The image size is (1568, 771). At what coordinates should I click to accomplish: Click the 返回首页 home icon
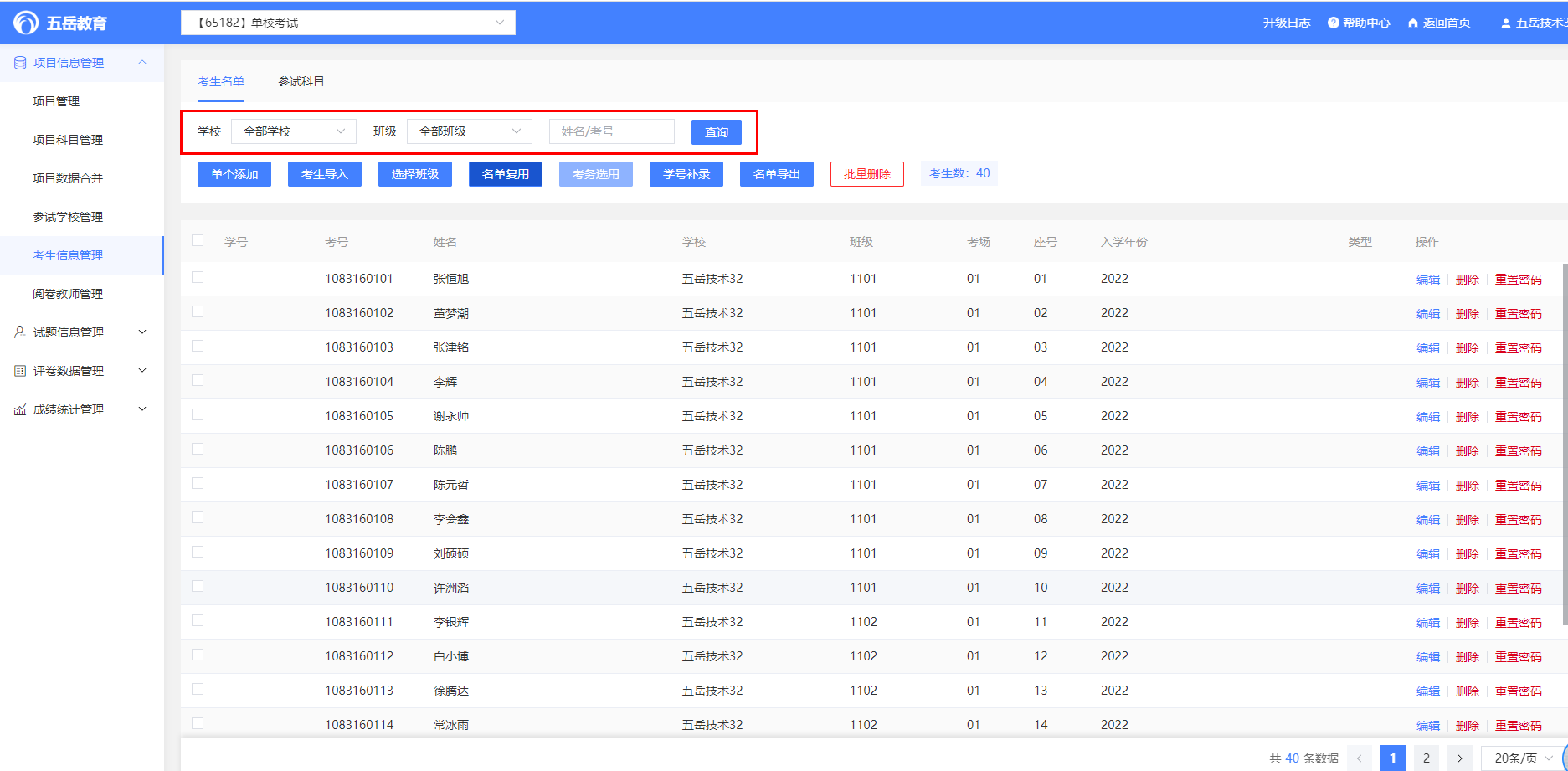click(x=1413, y=23)
